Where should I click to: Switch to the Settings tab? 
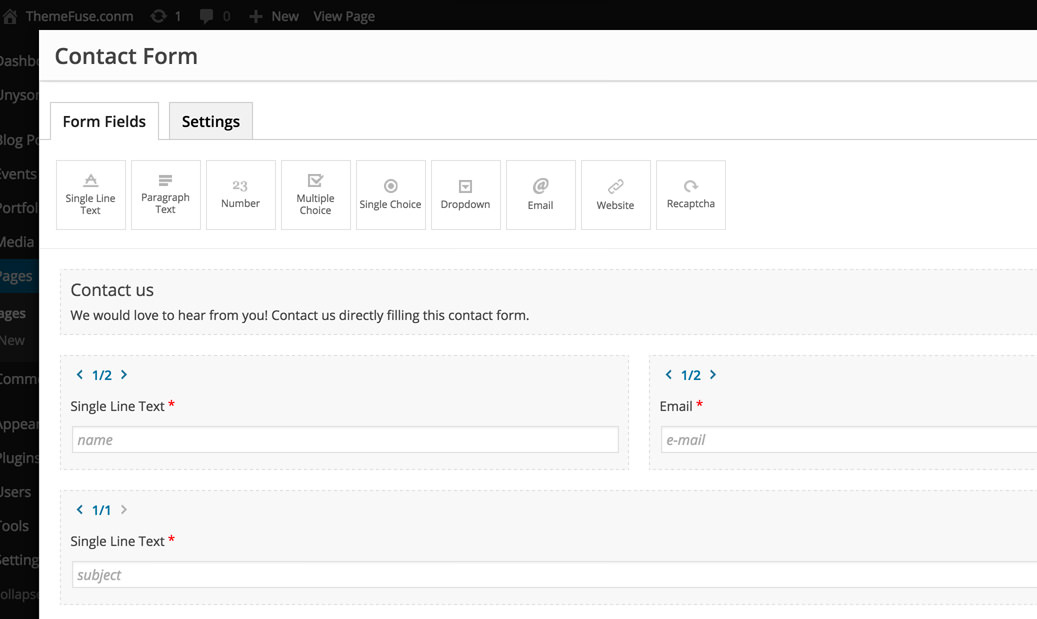[x=211, y=121]
